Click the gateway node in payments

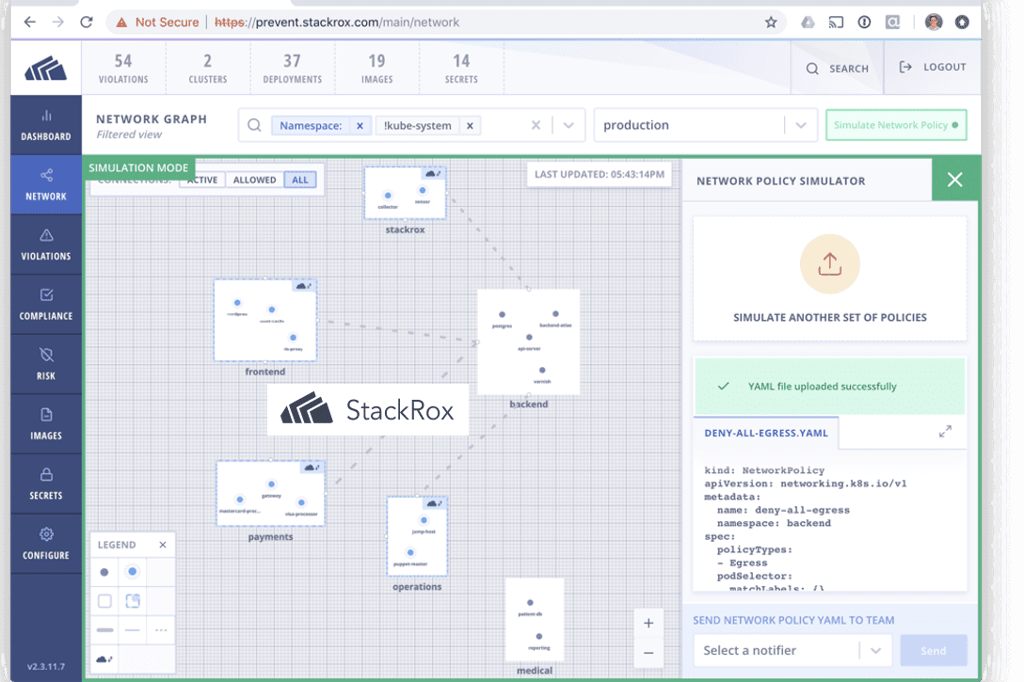pos(271,484)
